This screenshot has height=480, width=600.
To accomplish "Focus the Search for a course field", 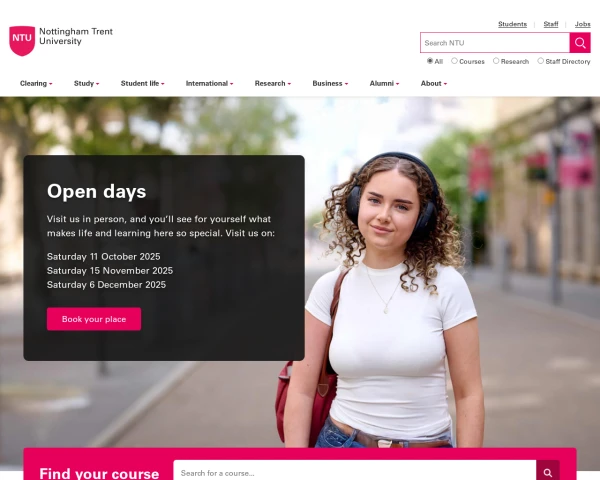I will click(355, 472).
